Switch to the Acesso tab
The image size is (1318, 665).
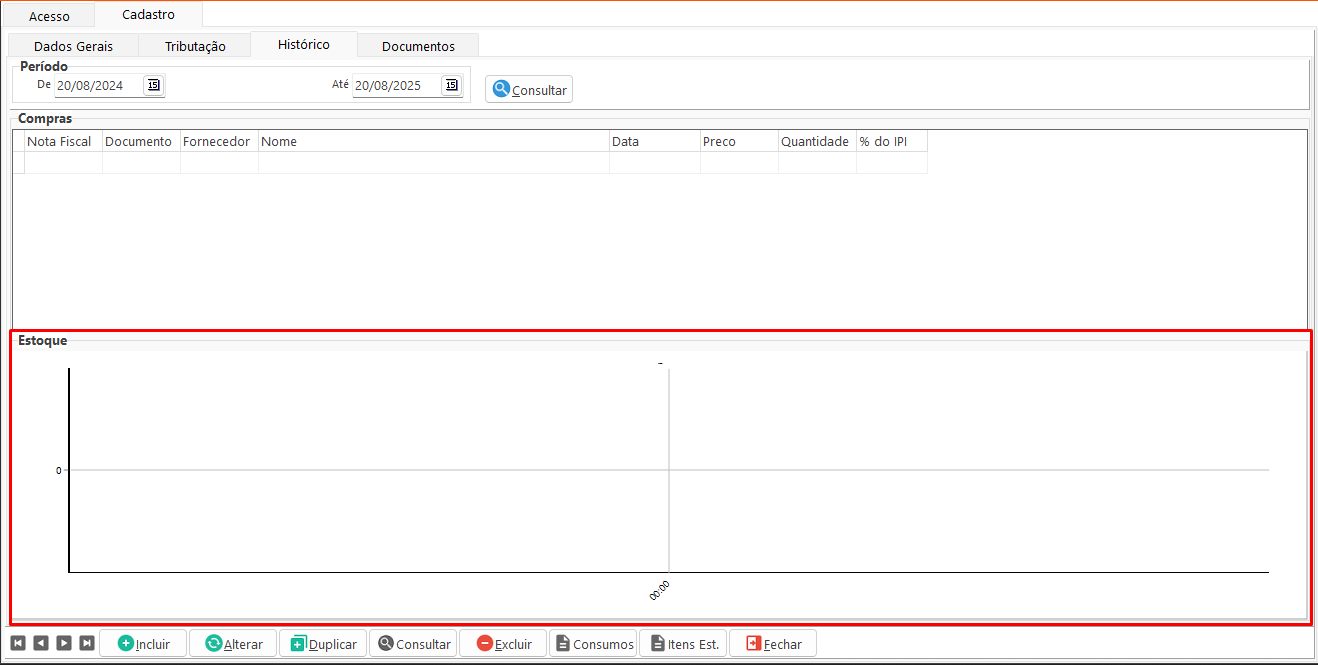click(x=49, y=16)
